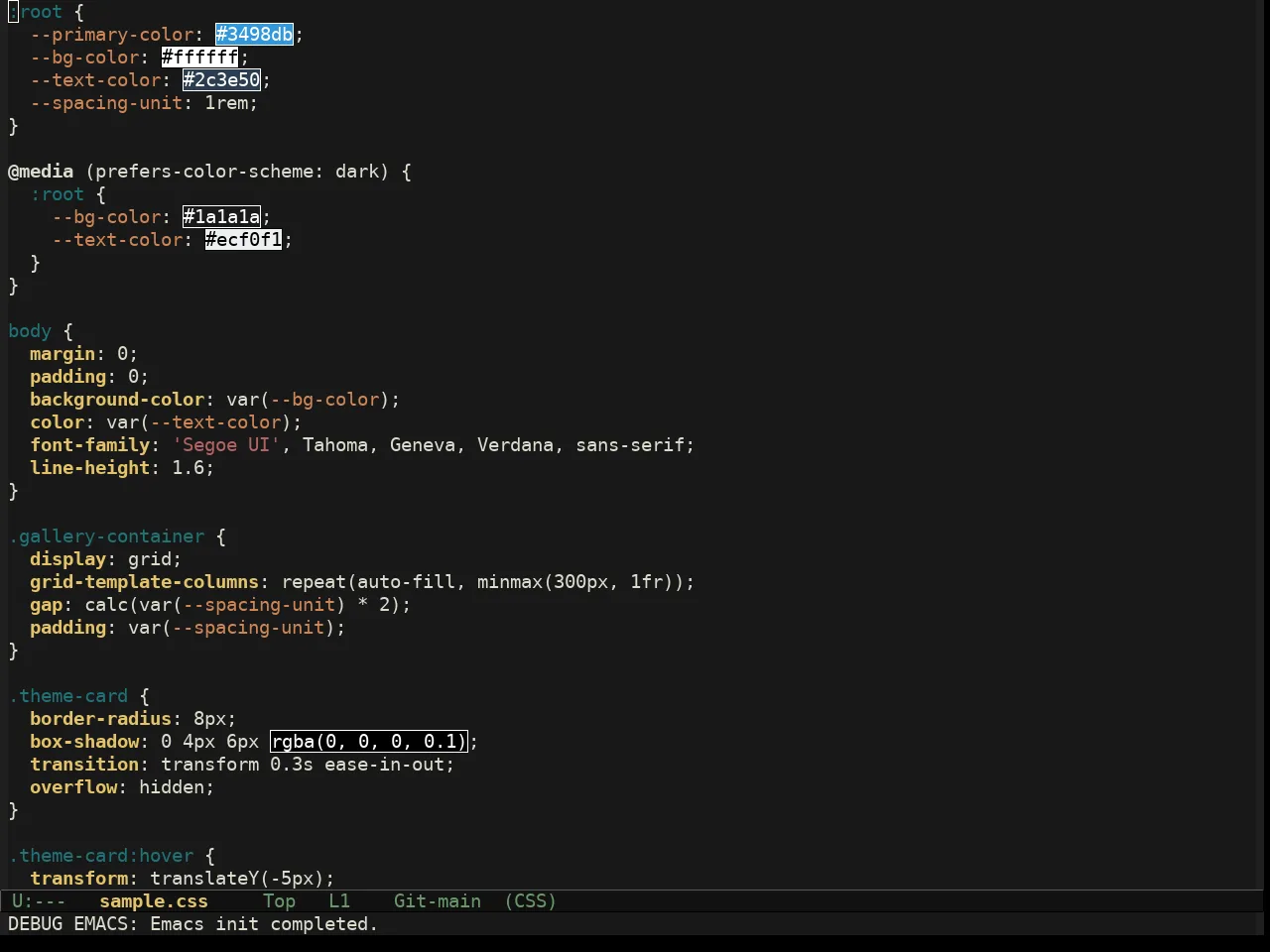Click the Geneva font name
The image size is (1270, 952).
423,445
